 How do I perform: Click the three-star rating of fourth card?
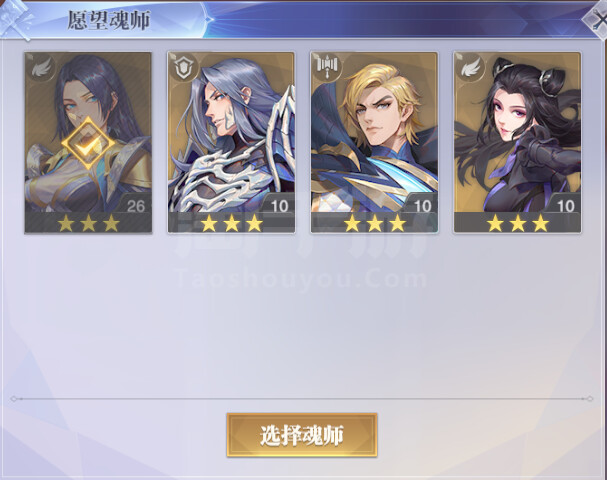click(x=518, y=223)
